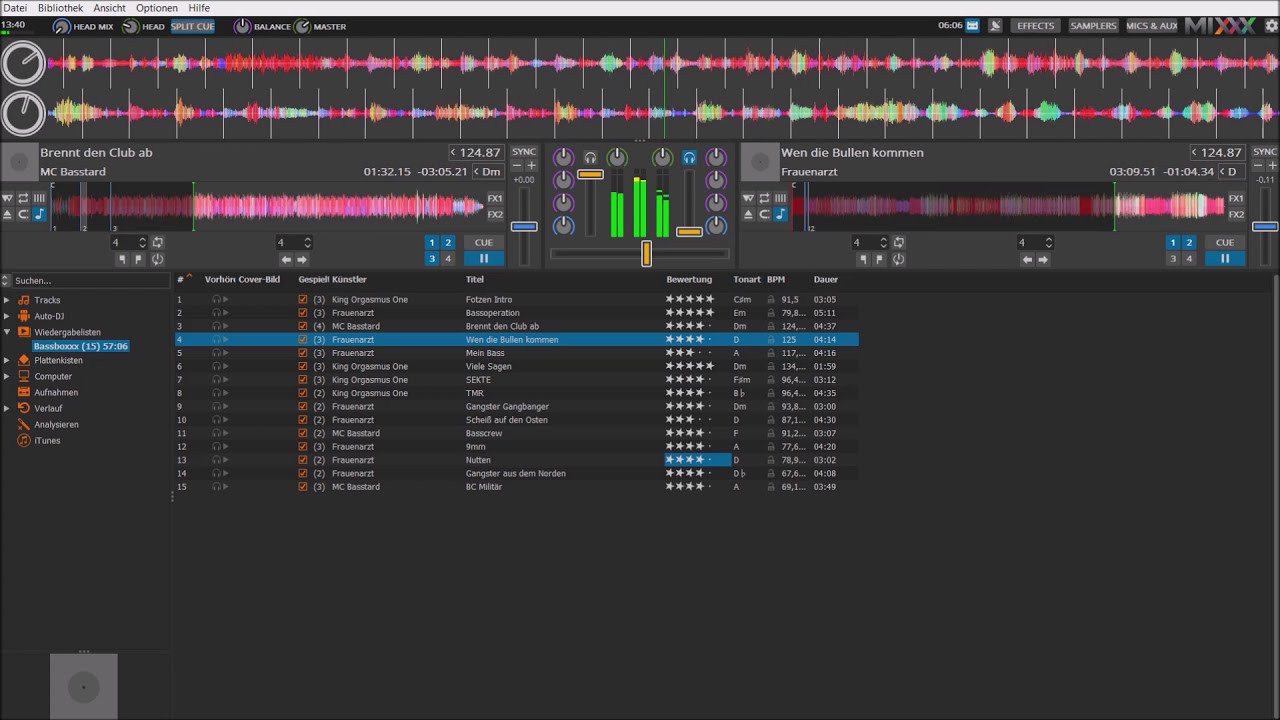Click the BALANCE knob
The height and width of the screenshot is (720, 1280).
point(242,26)
